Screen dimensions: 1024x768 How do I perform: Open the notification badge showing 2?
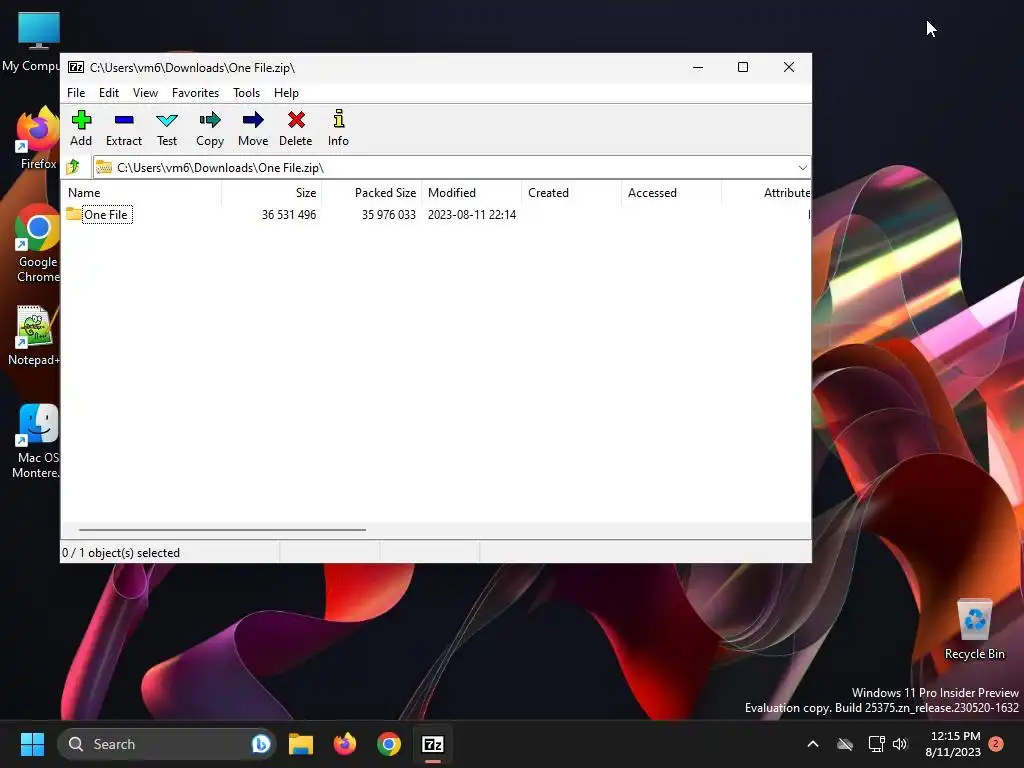click(x=996, y=744)
